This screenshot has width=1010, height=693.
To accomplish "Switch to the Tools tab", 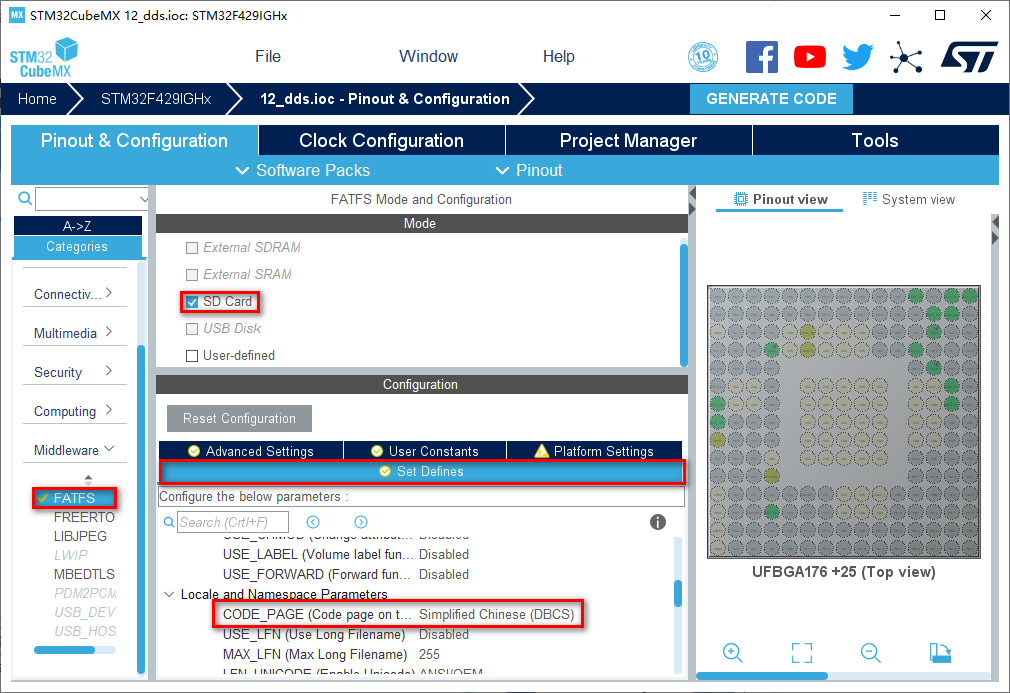I will pyautogui.click(x=875, y=140).
